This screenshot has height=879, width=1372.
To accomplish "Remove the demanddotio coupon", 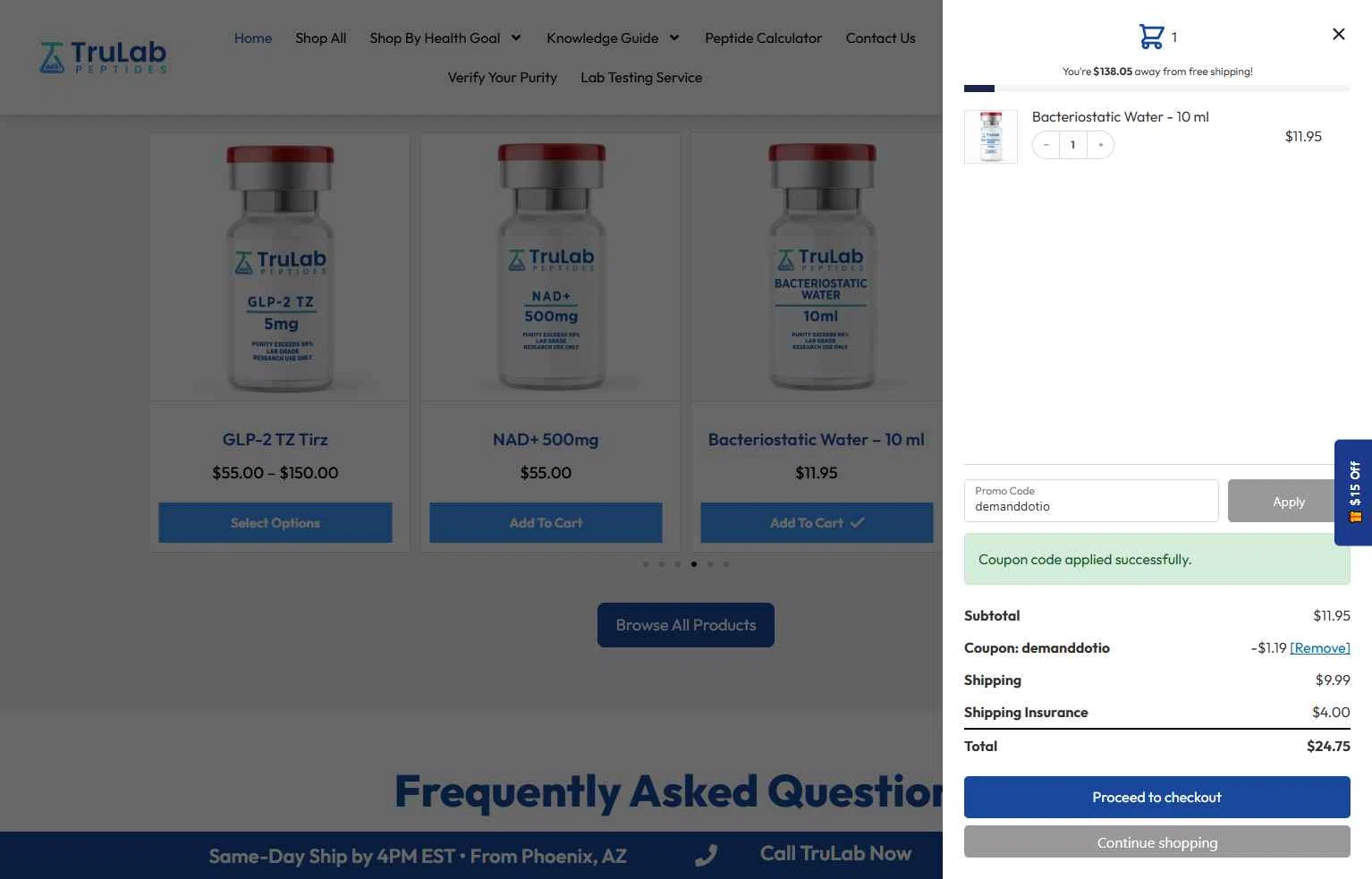I will [x=1320, y=648].
